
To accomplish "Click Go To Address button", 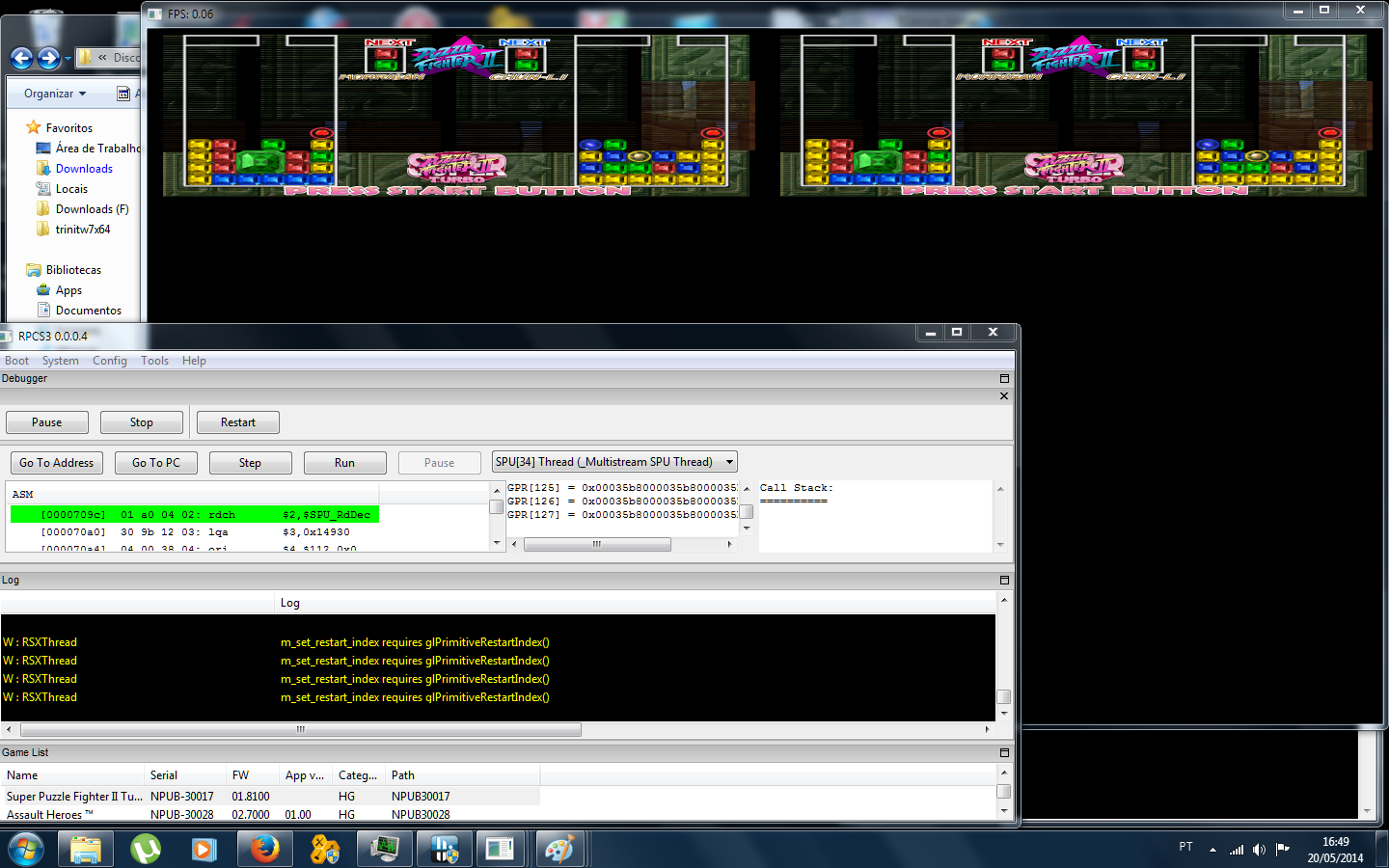I will [56, 463].
